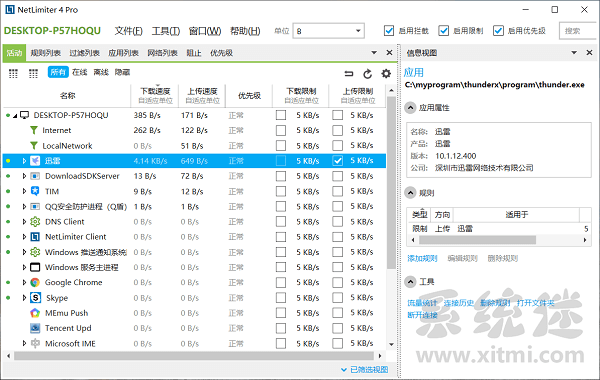Click the 已筛选视图 toggle at bottom
The width and height of the screenshot is (600, 380).
pyautogui.click(x=365, y=369)
